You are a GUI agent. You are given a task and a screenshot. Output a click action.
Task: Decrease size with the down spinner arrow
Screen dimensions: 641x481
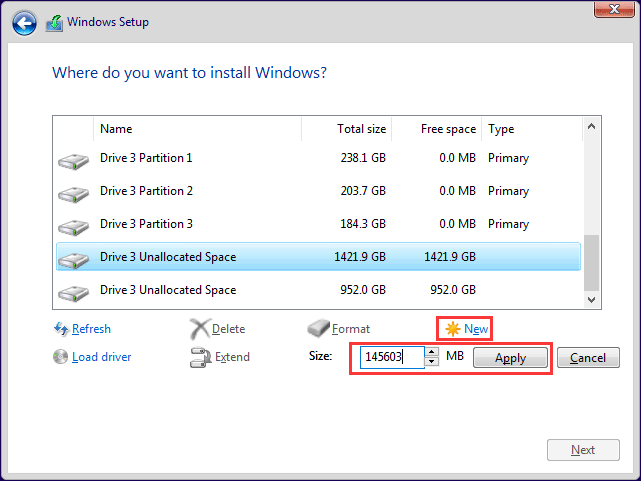(x=432, y=361)
